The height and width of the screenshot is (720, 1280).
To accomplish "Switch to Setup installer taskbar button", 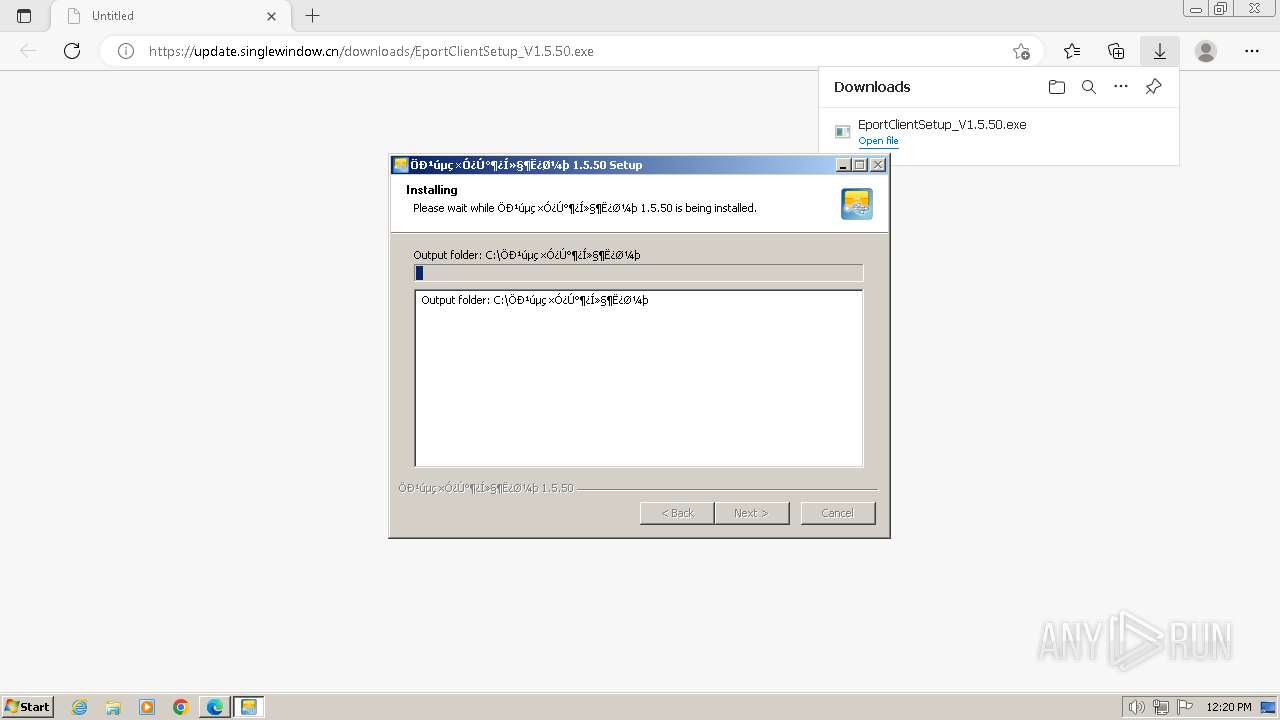I will (249, 707).
